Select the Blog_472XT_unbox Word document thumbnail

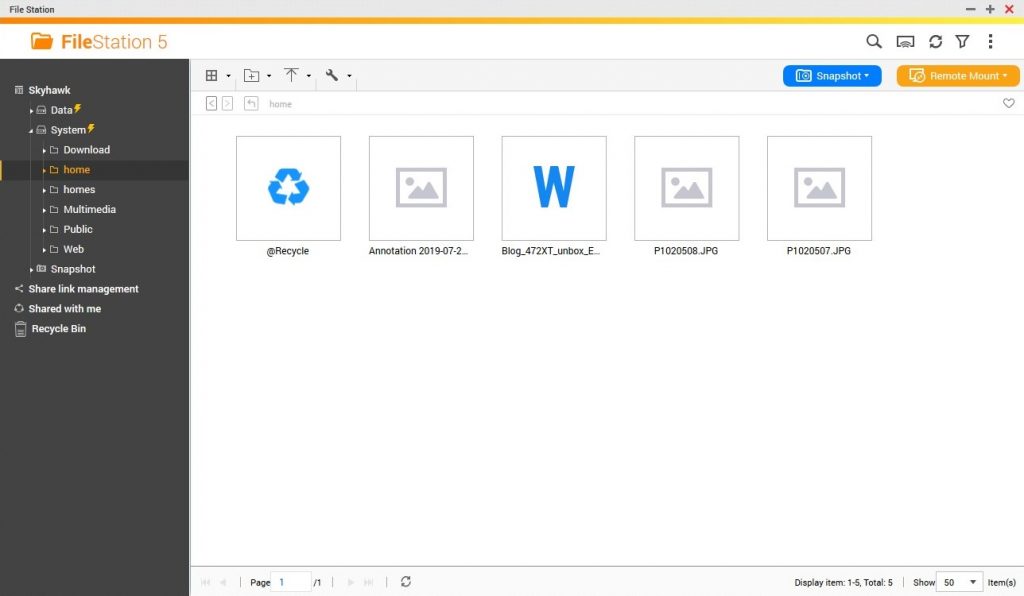pos(554,188)
